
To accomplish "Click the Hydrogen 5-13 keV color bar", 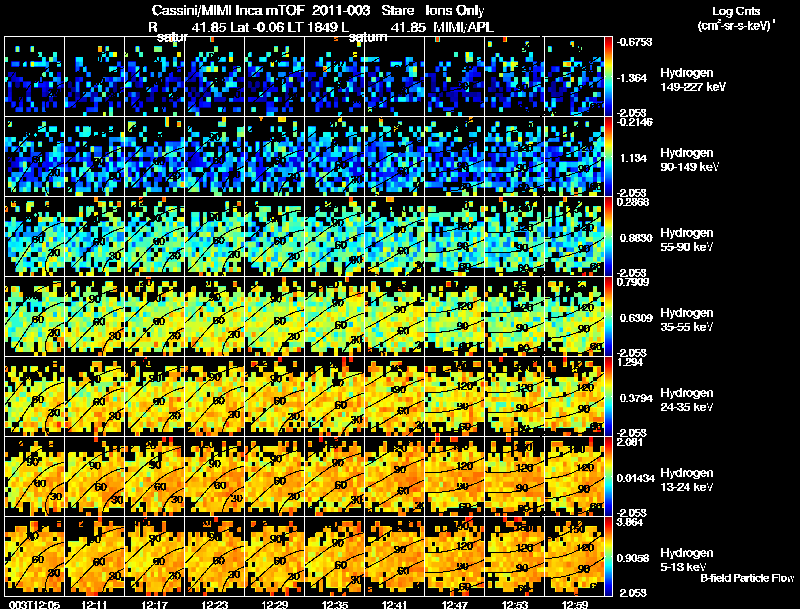I will (608, 556).
